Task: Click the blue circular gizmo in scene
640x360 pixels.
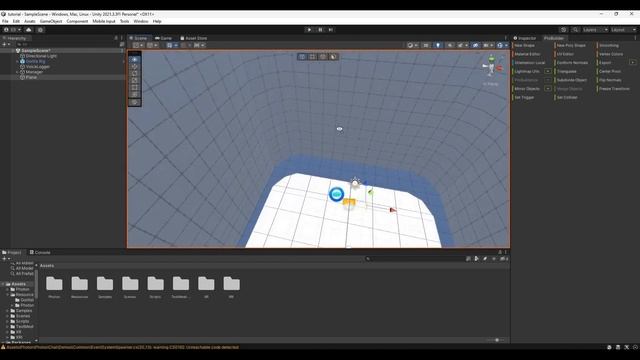Action: [x=336, y=194]
